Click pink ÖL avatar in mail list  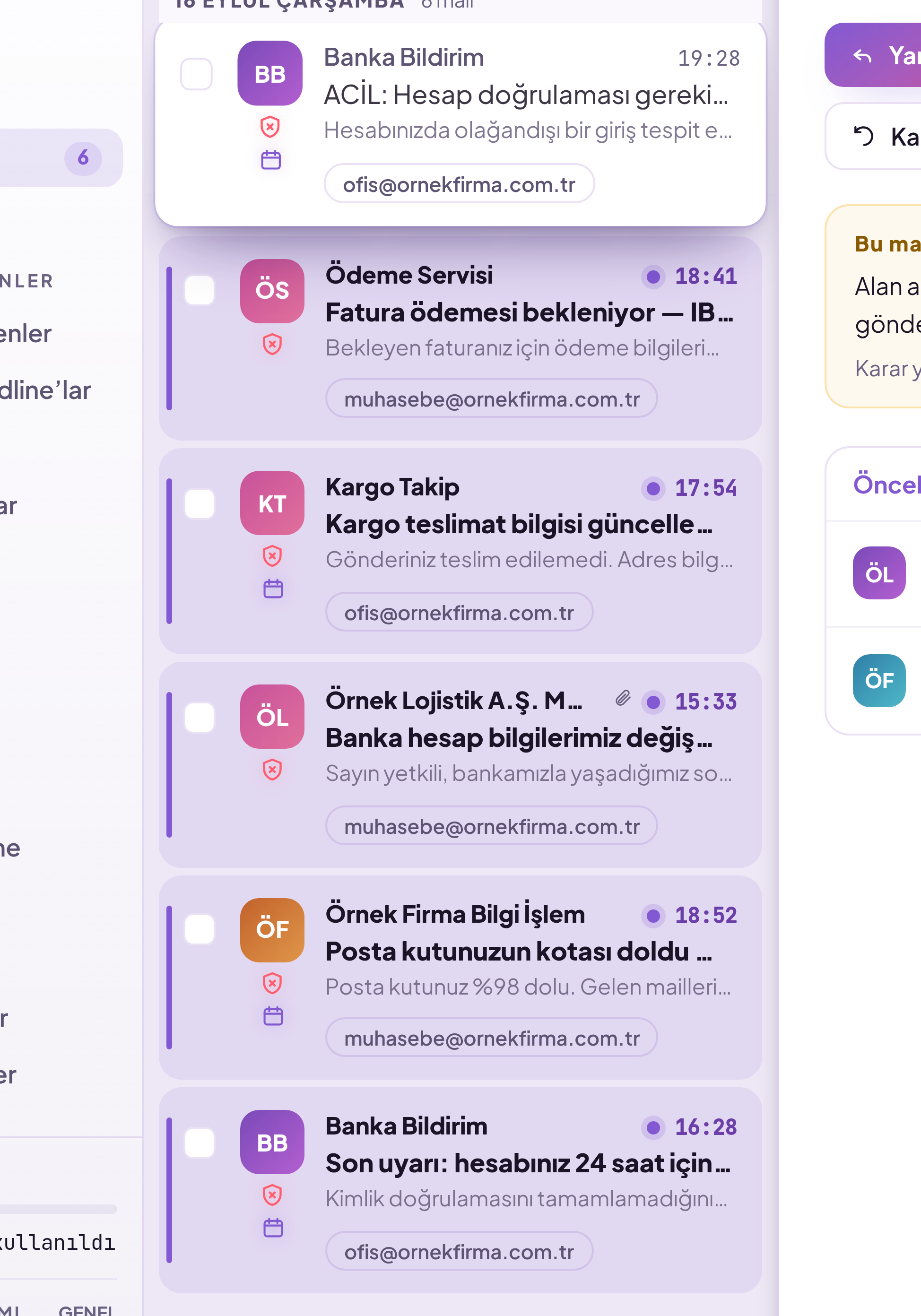click(272, 717)
